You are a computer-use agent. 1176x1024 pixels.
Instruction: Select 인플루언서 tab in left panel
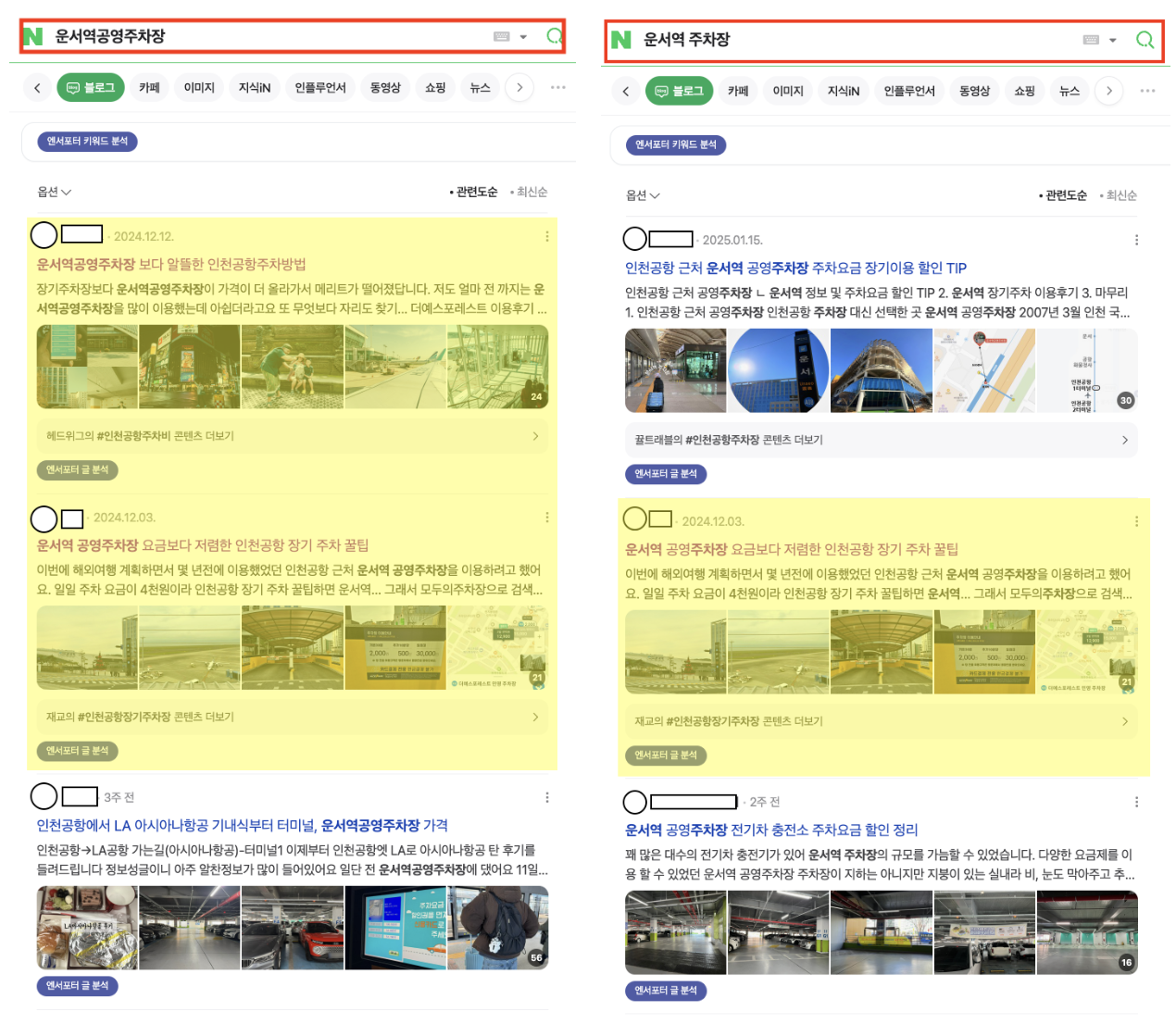point(320,88)
